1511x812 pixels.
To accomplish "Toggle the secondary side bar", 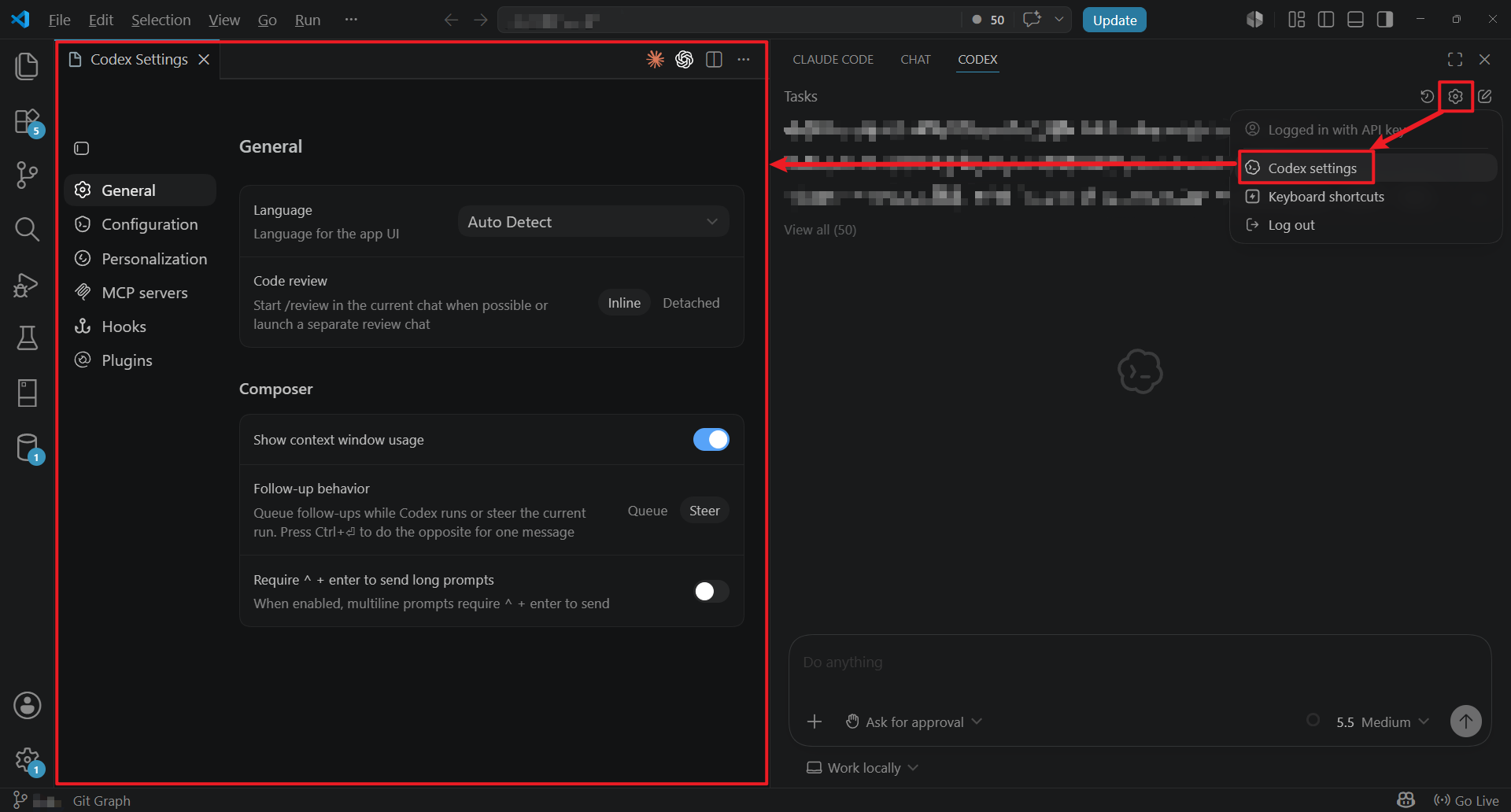I will [1385, 20].
